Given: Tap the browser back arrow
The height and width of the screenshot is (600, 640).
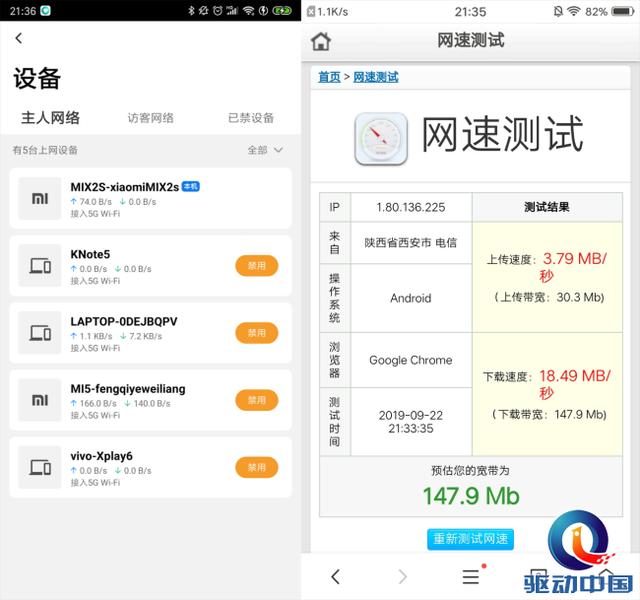Looking at the screenshot, I should (336, 577).
